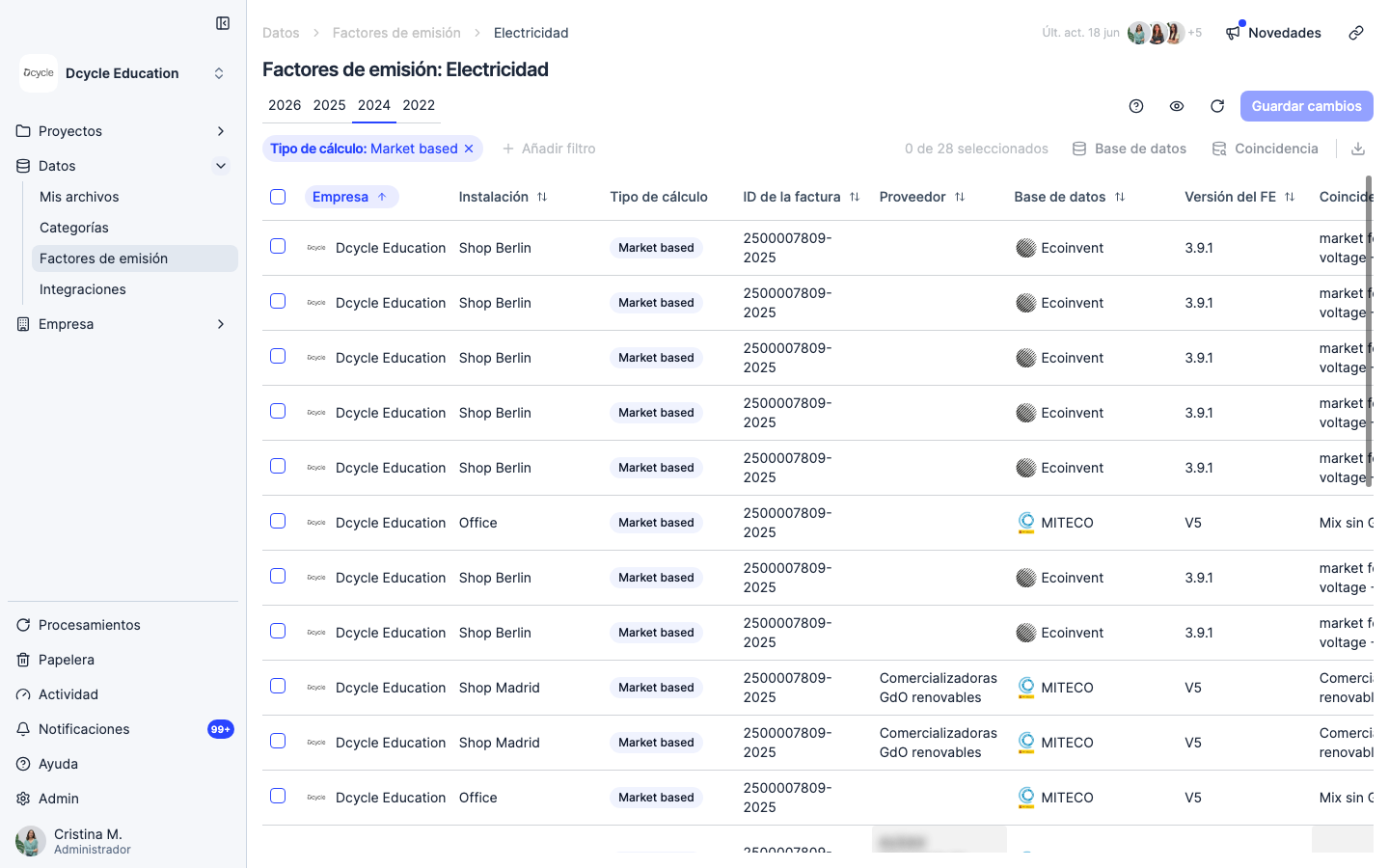Check the second Shop Madrid row checkbox
The height and width of the screenshot is (868, 1389).
[278, 741]
